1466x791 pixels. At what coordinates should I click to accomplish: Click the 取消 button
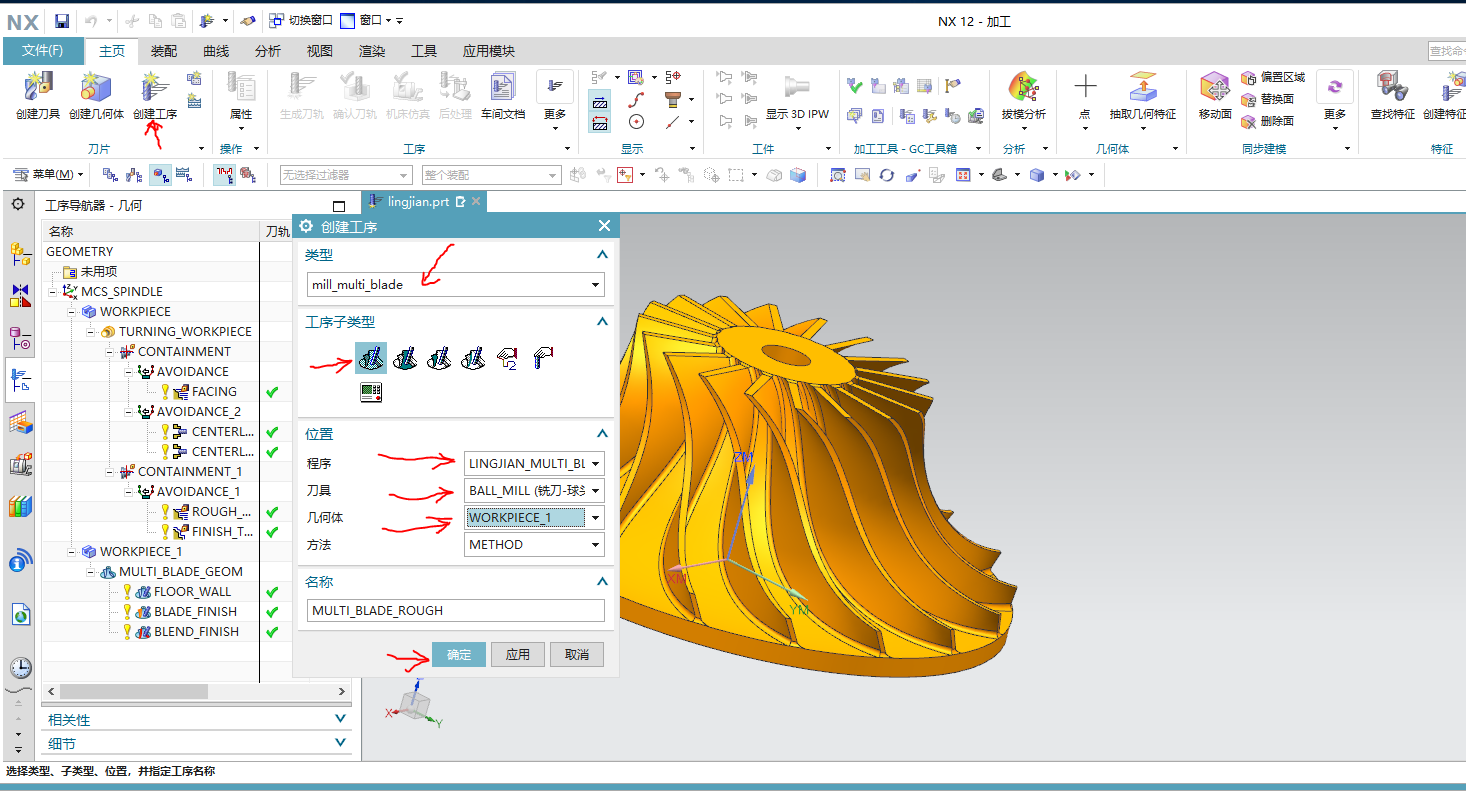coord(577,655)
